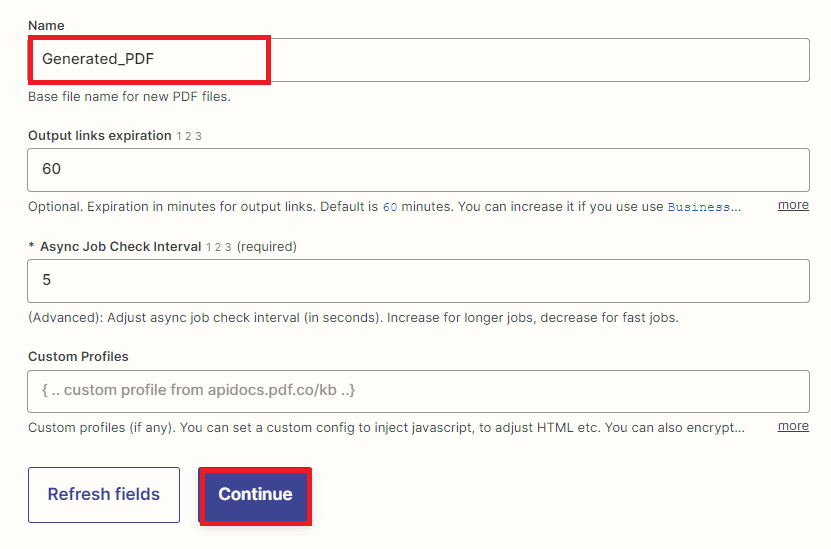Click the Output links expiration field
The width and height of the screenshot is (831, 549).
pos(418,170)
